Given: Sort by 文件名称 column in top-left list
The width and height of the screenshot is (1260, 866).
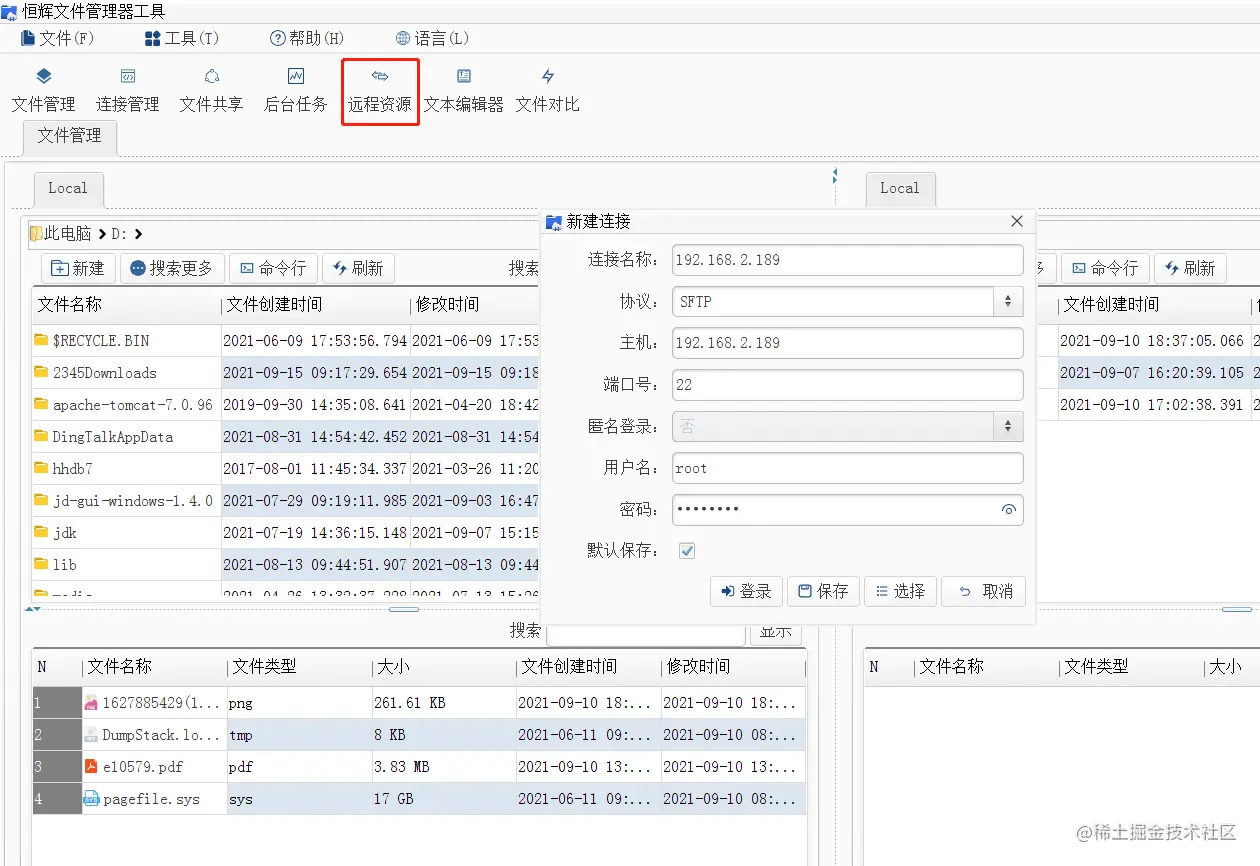Looking at the screenshot, I should click(126, 304).
